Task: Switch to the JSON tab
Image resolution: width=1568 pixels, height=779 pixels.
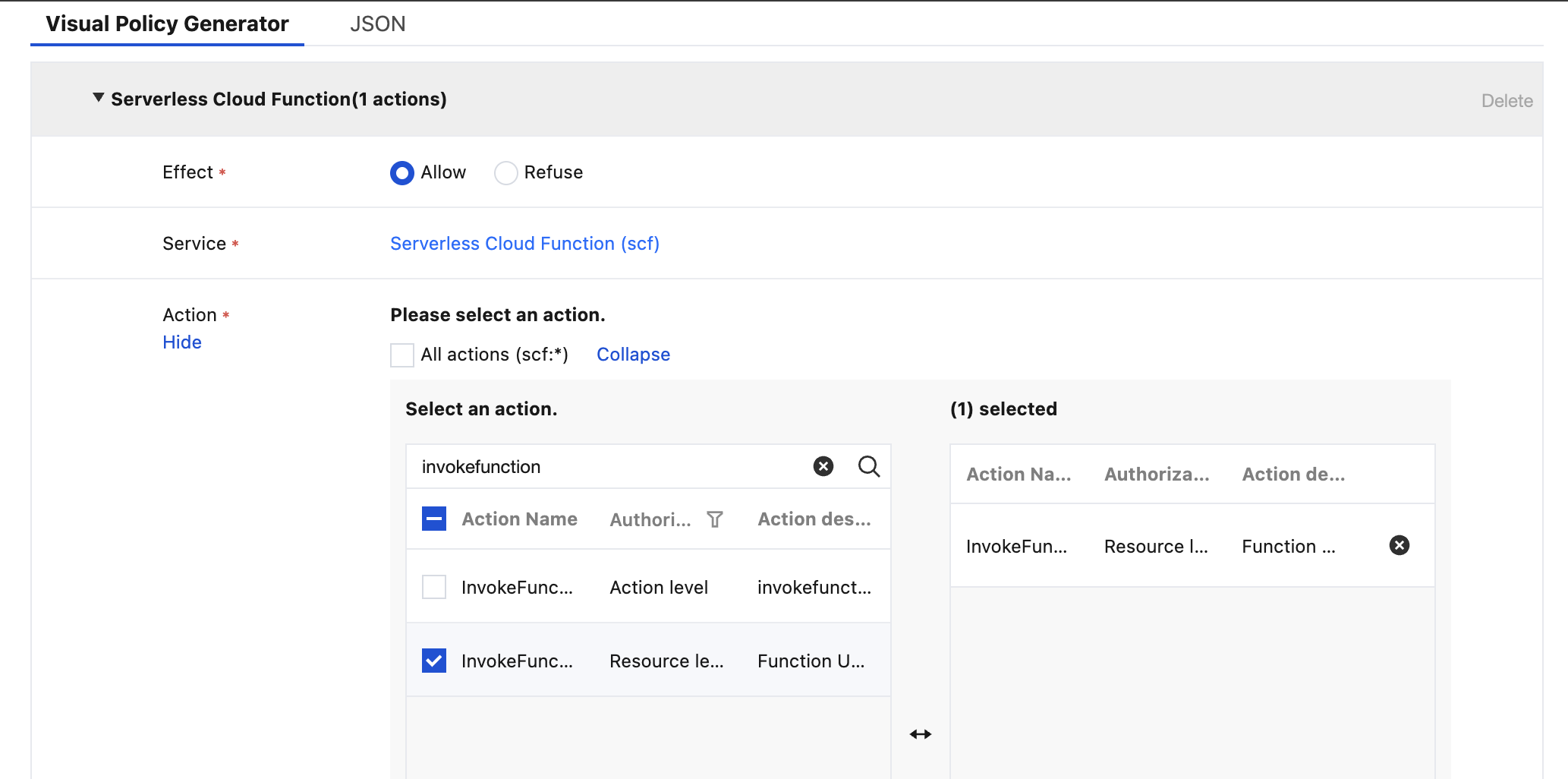Action: tap(377, 24)
